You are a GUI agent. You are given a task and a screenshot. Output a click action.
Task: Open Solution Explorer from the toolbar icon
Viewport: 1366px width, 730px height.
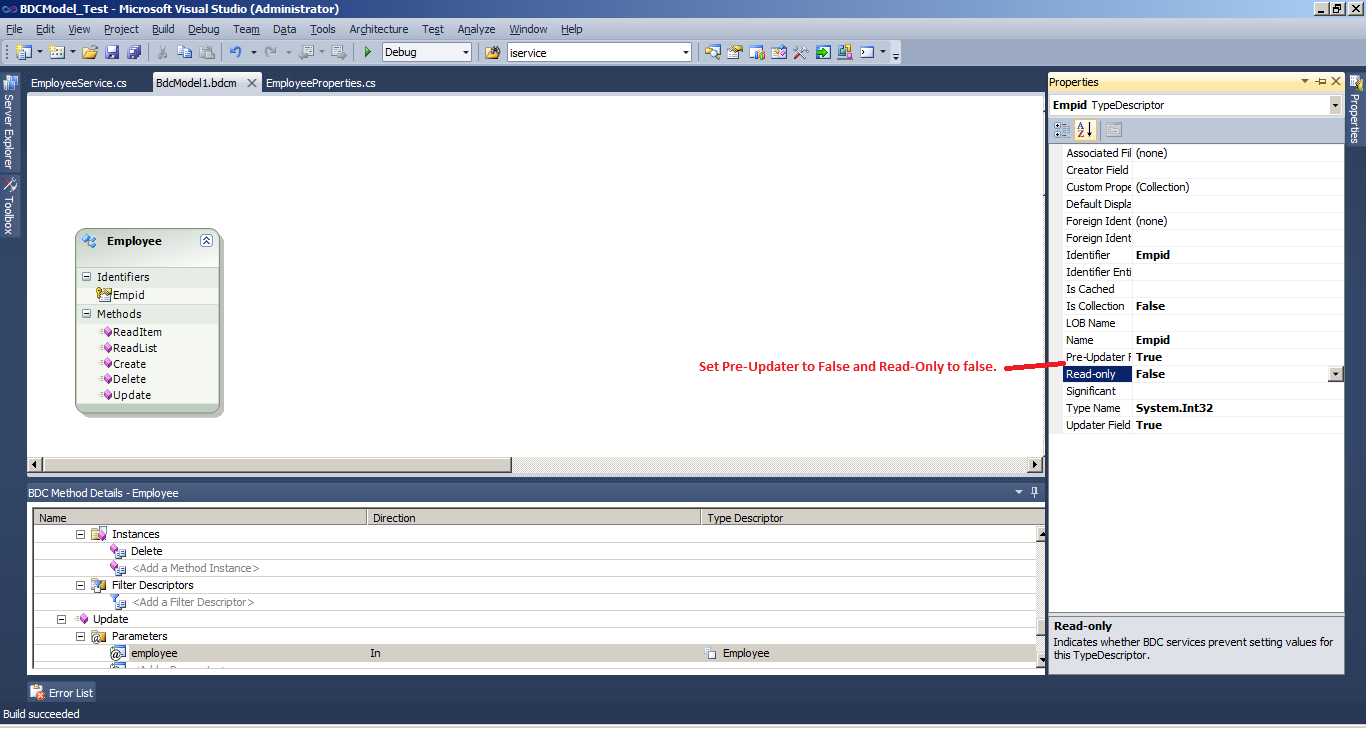[713, 52]
